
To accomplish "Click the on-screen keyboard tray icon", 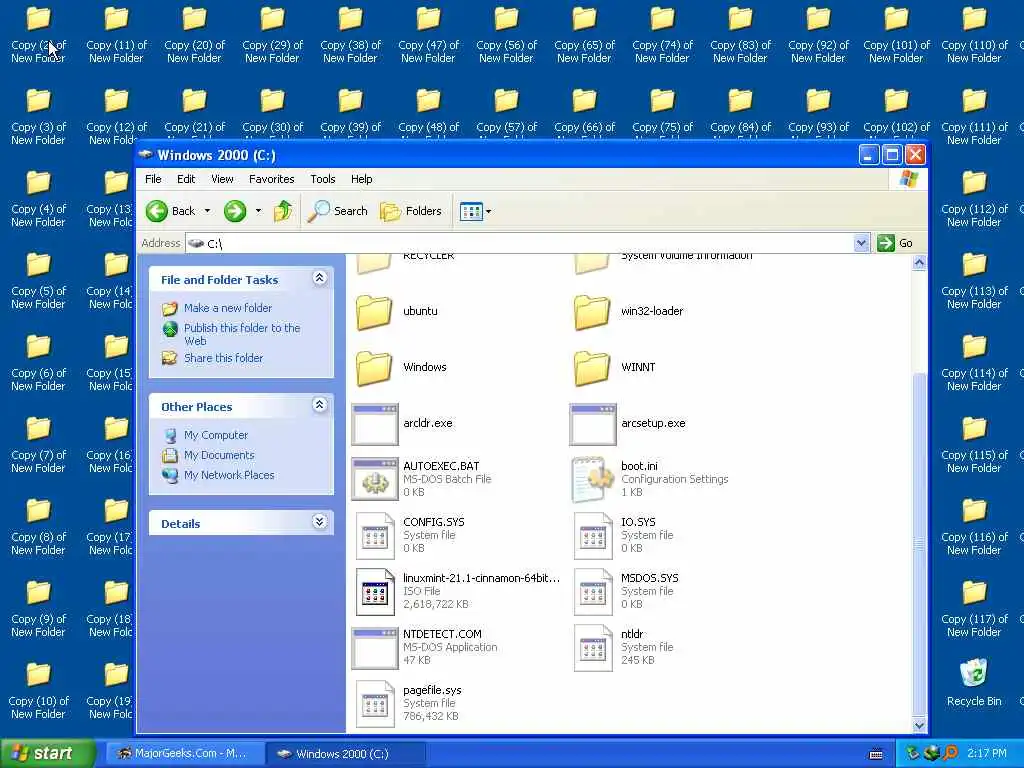I will pyautogui.click(x=876, y=754).
